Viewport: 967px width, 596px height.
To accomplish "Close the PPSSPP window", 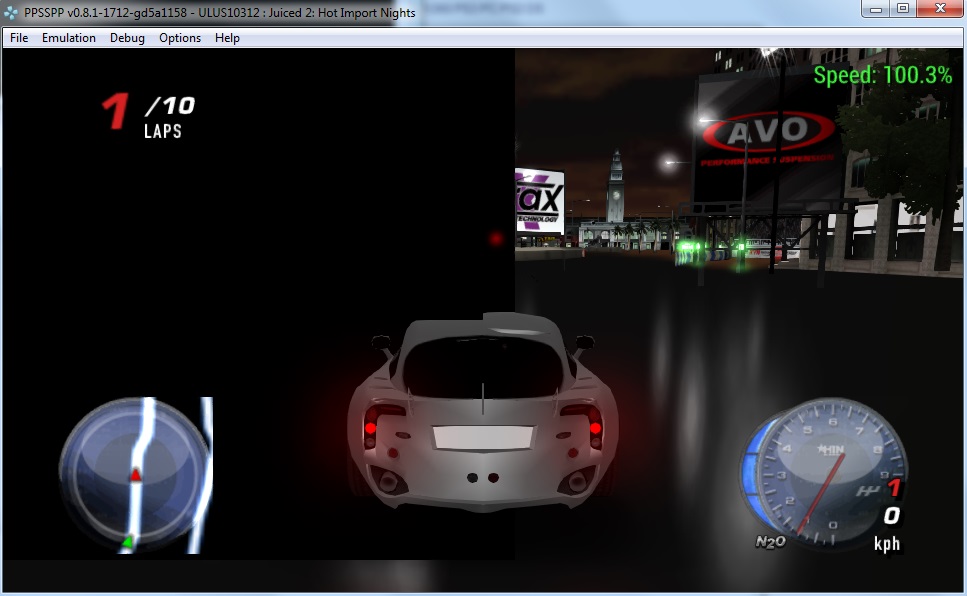I will [940, 9].
